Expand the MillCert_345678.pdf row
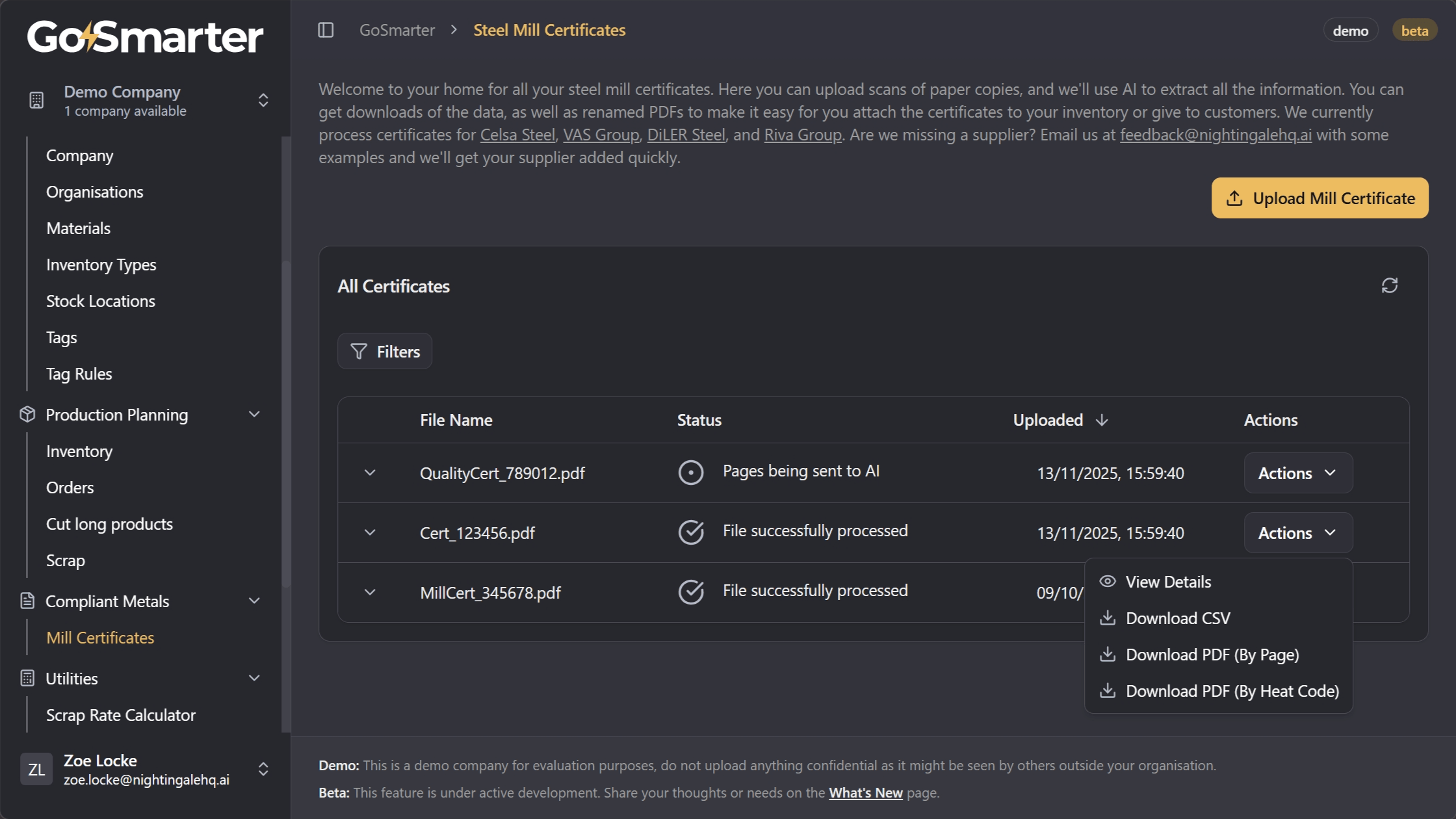 click(x=370, y=592)
